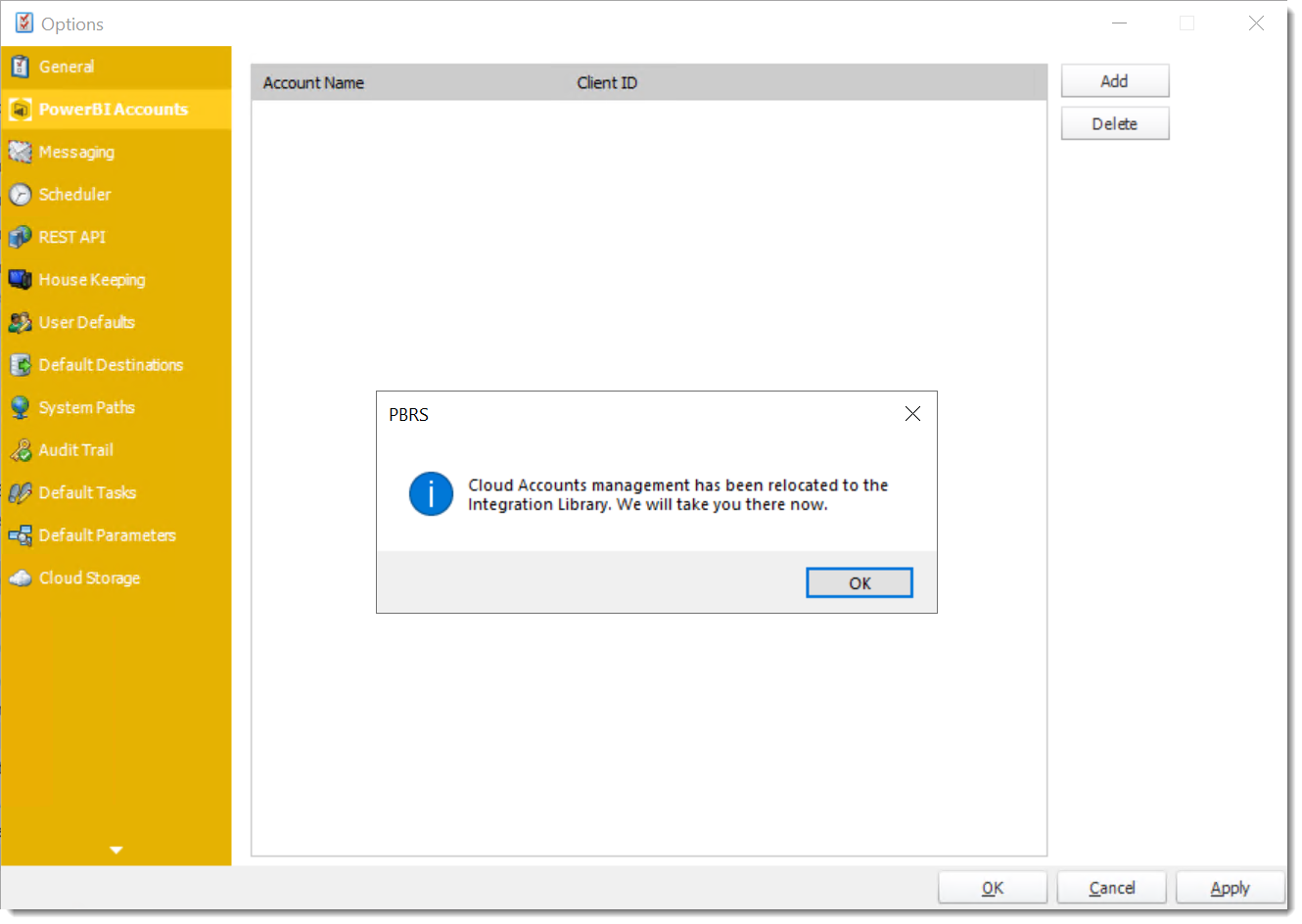Viewport: 1302px width, 924px height.
Task: Click the House Keeping icon
Action: click(22, 279)
